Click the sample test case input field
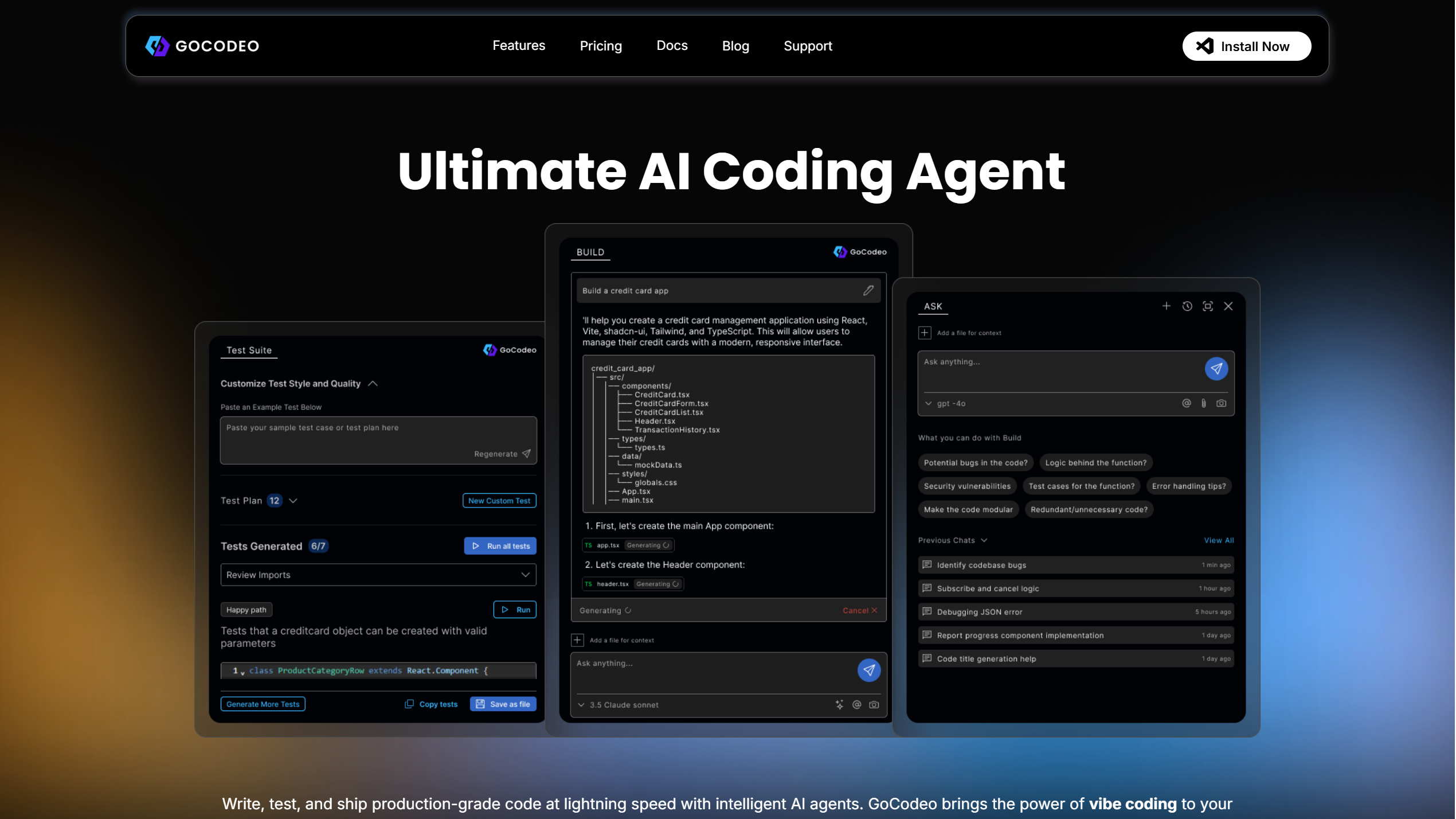The image size is (1456, 819). [x=378, y=440]
